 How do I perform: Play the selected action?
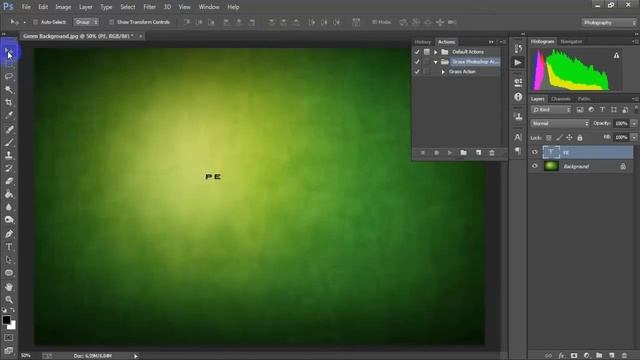click(x=450, y=153)
